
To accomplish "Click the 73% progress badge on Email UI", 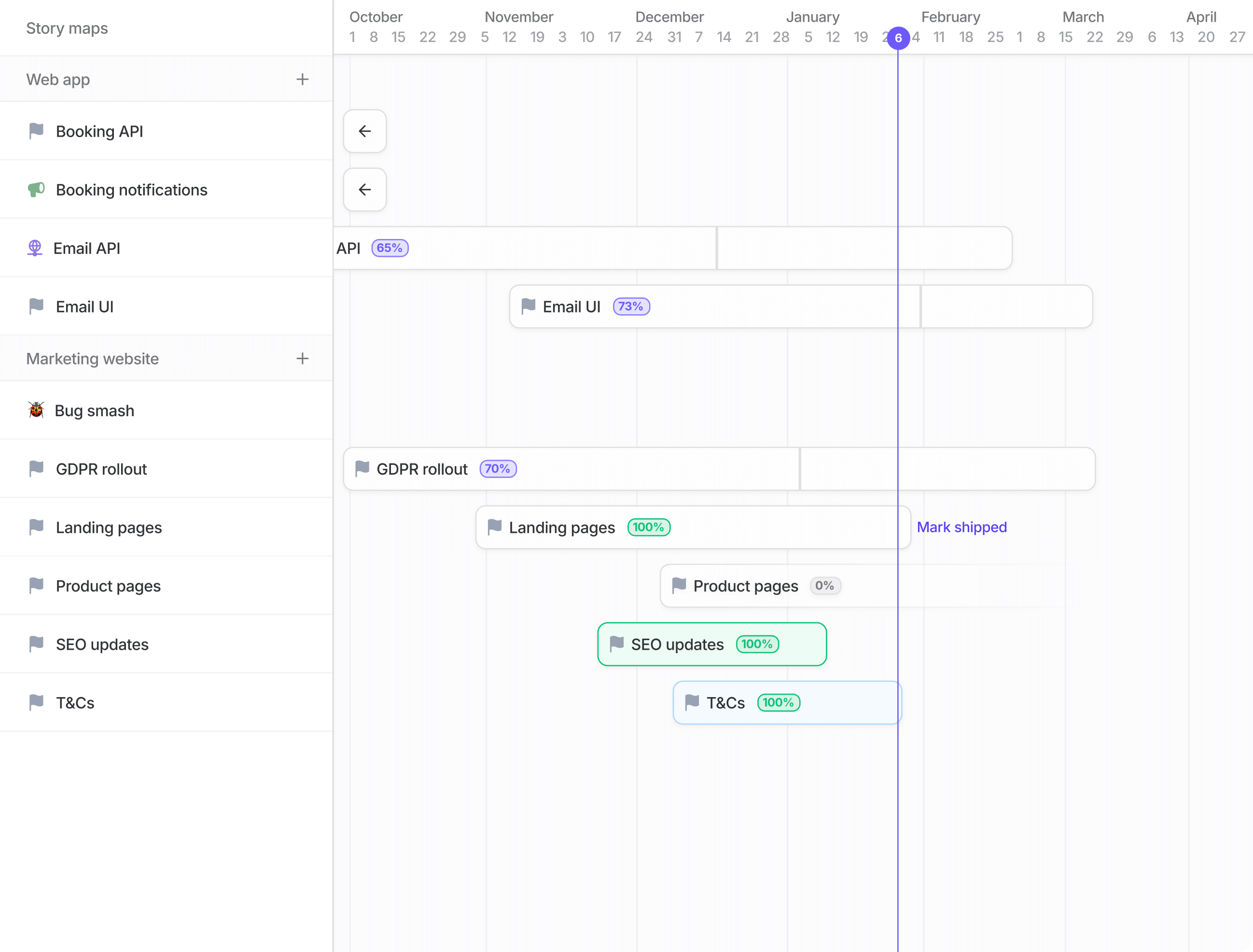I will [631, 307].
